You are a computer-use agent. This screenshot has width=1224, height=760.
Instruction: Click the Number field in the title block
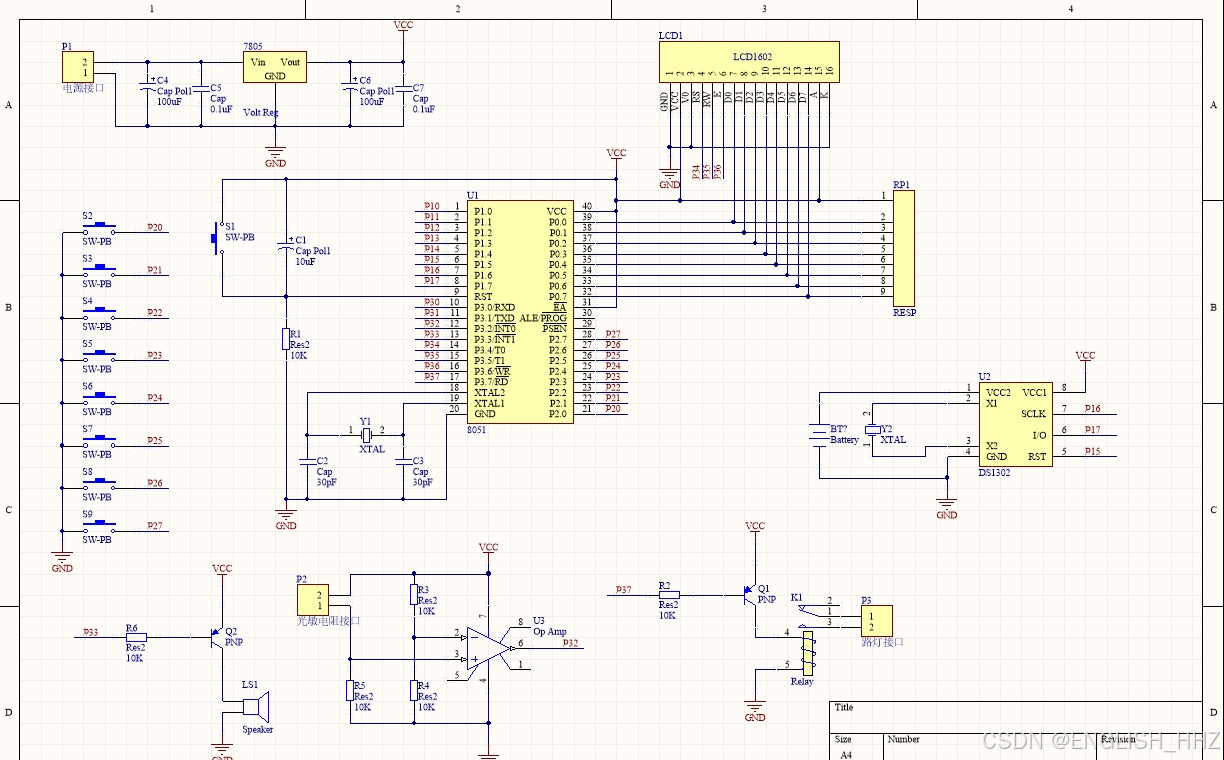pyautogui.click(x=904, y=739)
